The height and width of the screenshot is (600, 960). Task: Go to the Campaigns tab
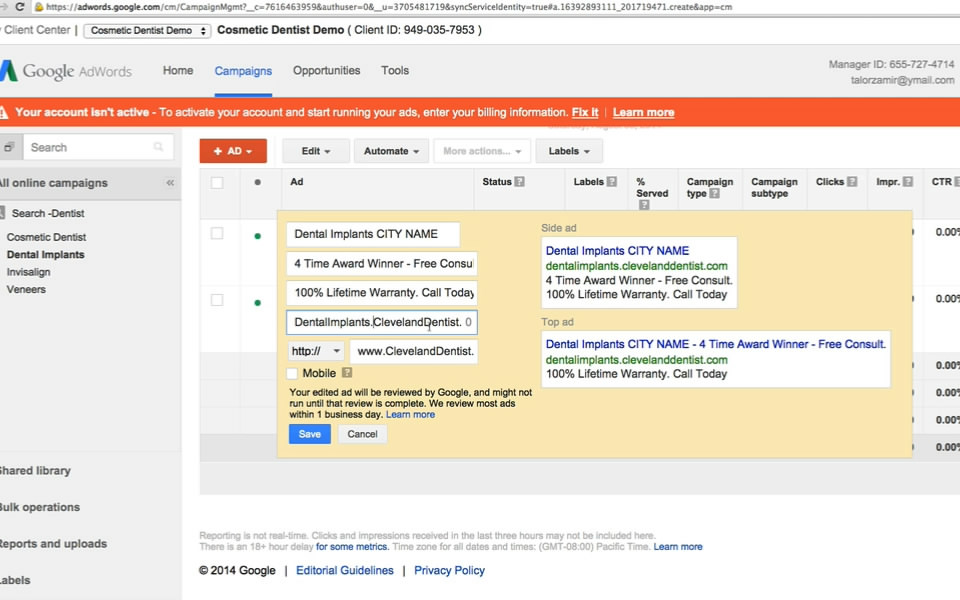243,71
